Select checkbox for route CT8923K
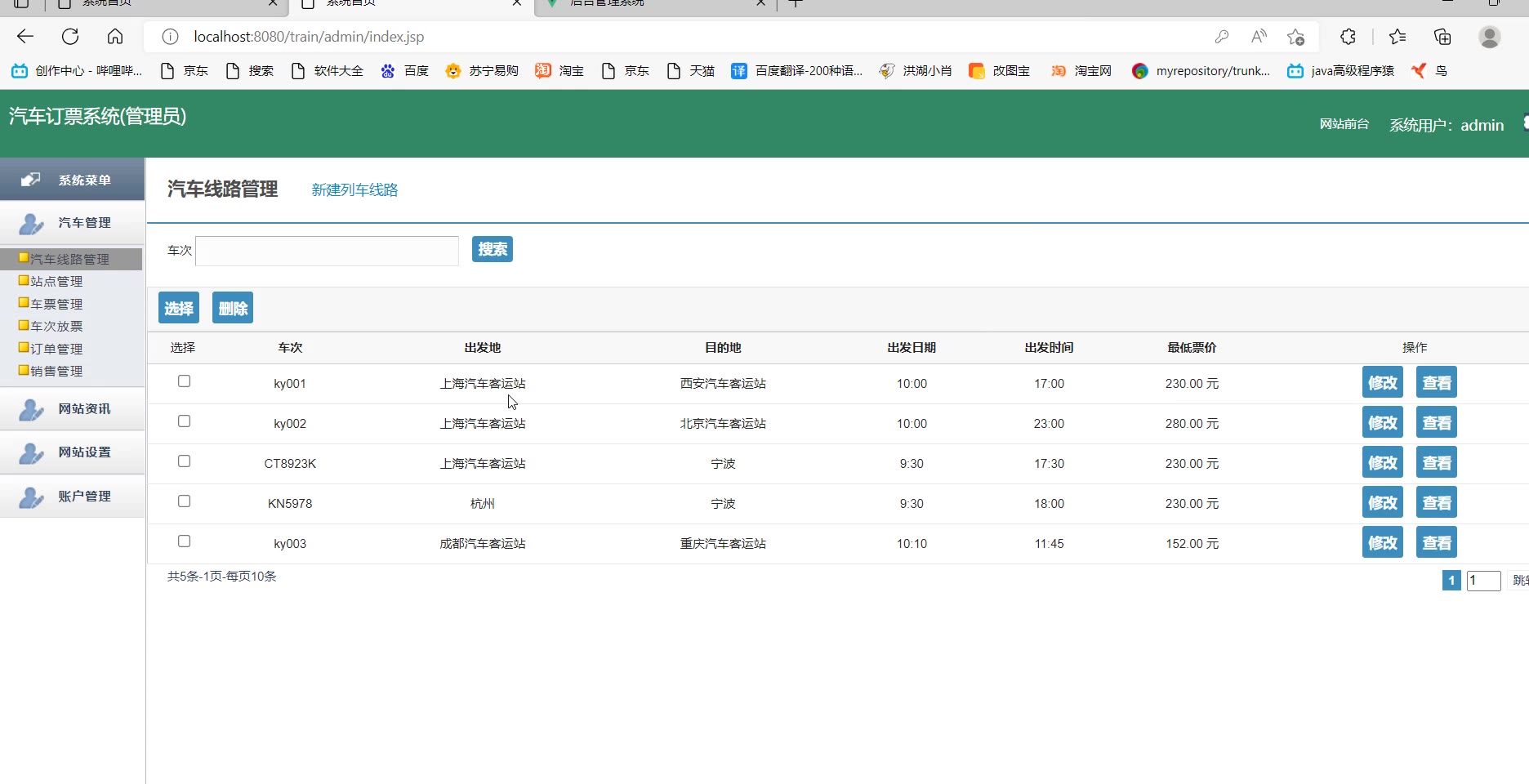The width and height of the screenshot is (1529, 784). point(185,461)
